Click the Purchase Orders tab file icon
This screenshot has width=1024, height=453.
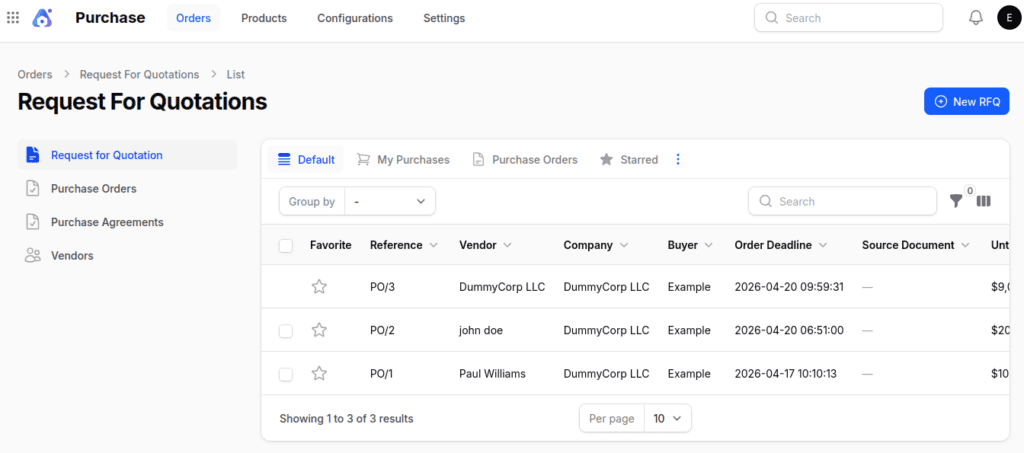(x=479, y=159)
